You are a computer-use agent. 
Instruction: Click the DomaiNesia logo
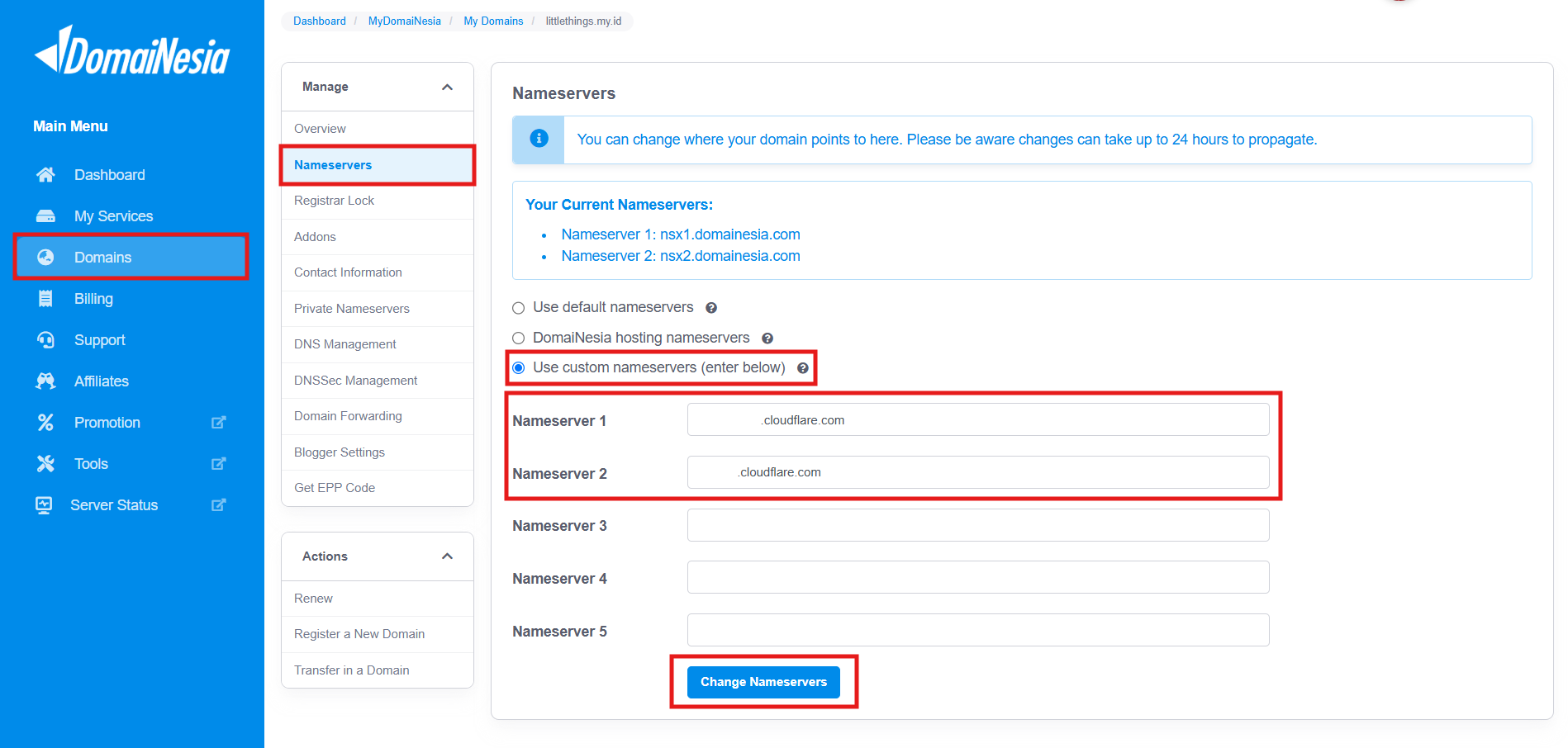pyautogui.click(x=132, y=50)
